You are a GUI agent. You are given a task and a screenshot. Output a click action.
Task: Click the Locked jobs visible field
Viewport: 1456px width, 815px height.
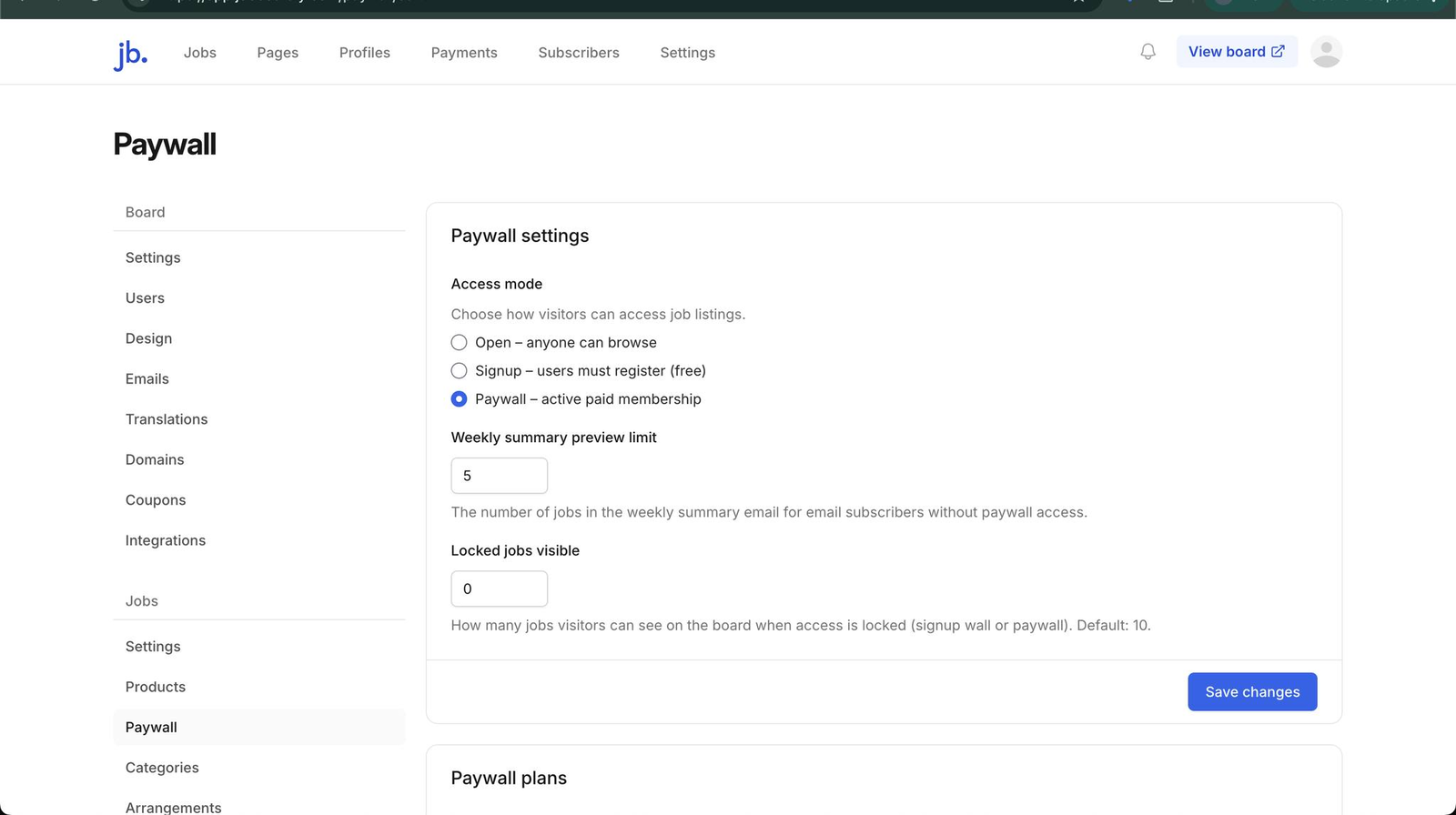point(500,589)
